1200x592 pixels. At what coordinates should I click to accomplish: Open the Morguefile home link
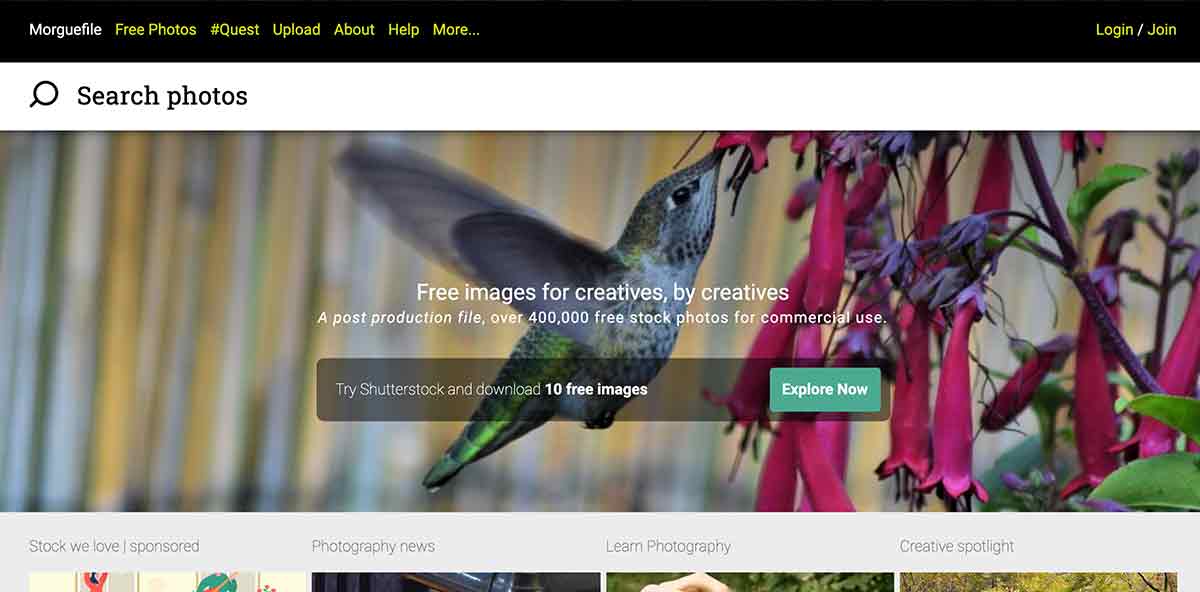coord(65,30)
